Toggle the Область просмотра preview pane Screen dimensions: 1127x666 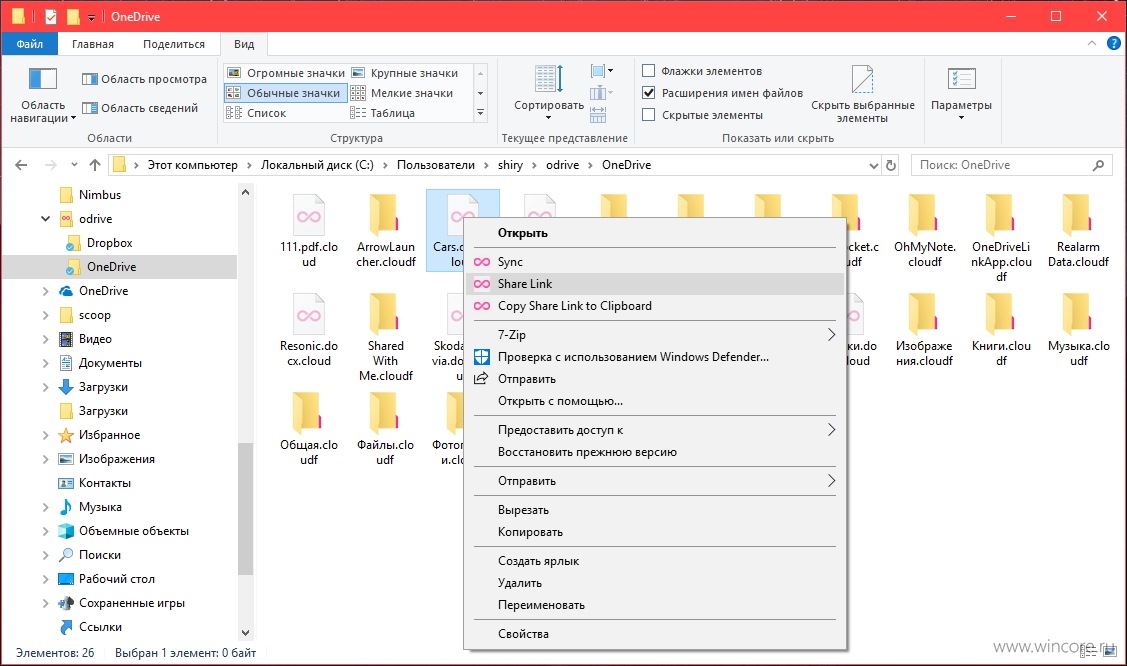144,79
